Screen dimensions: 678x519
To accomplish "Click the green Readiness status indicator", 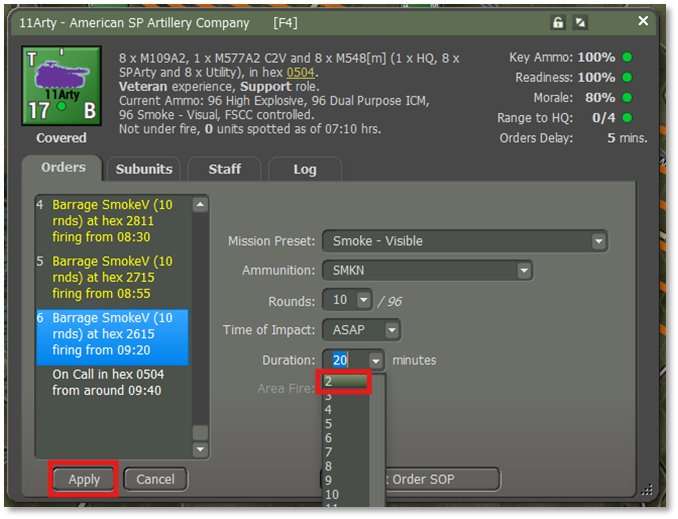I will (626, 78).
